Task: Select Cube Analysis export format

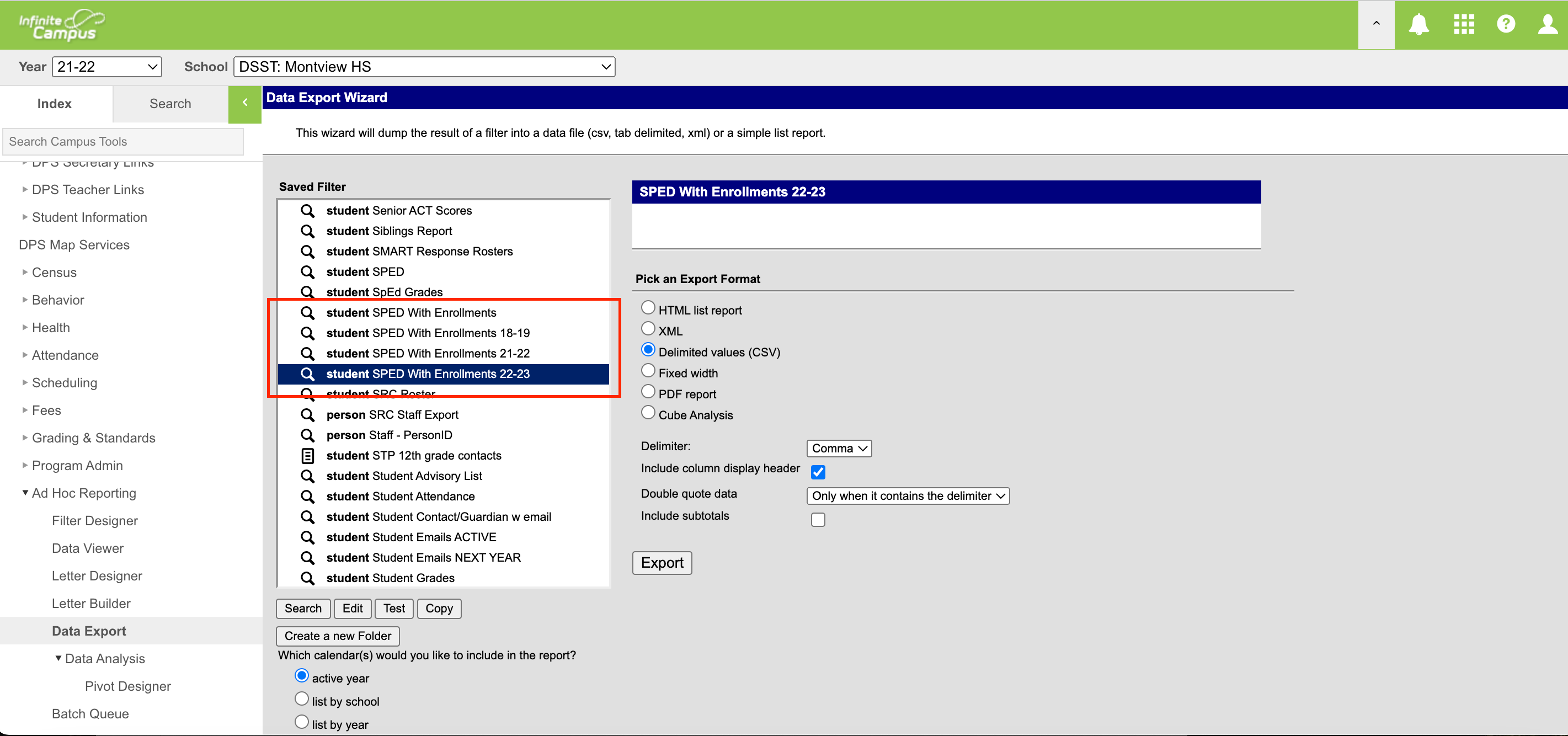Action: tap(648, 413)
